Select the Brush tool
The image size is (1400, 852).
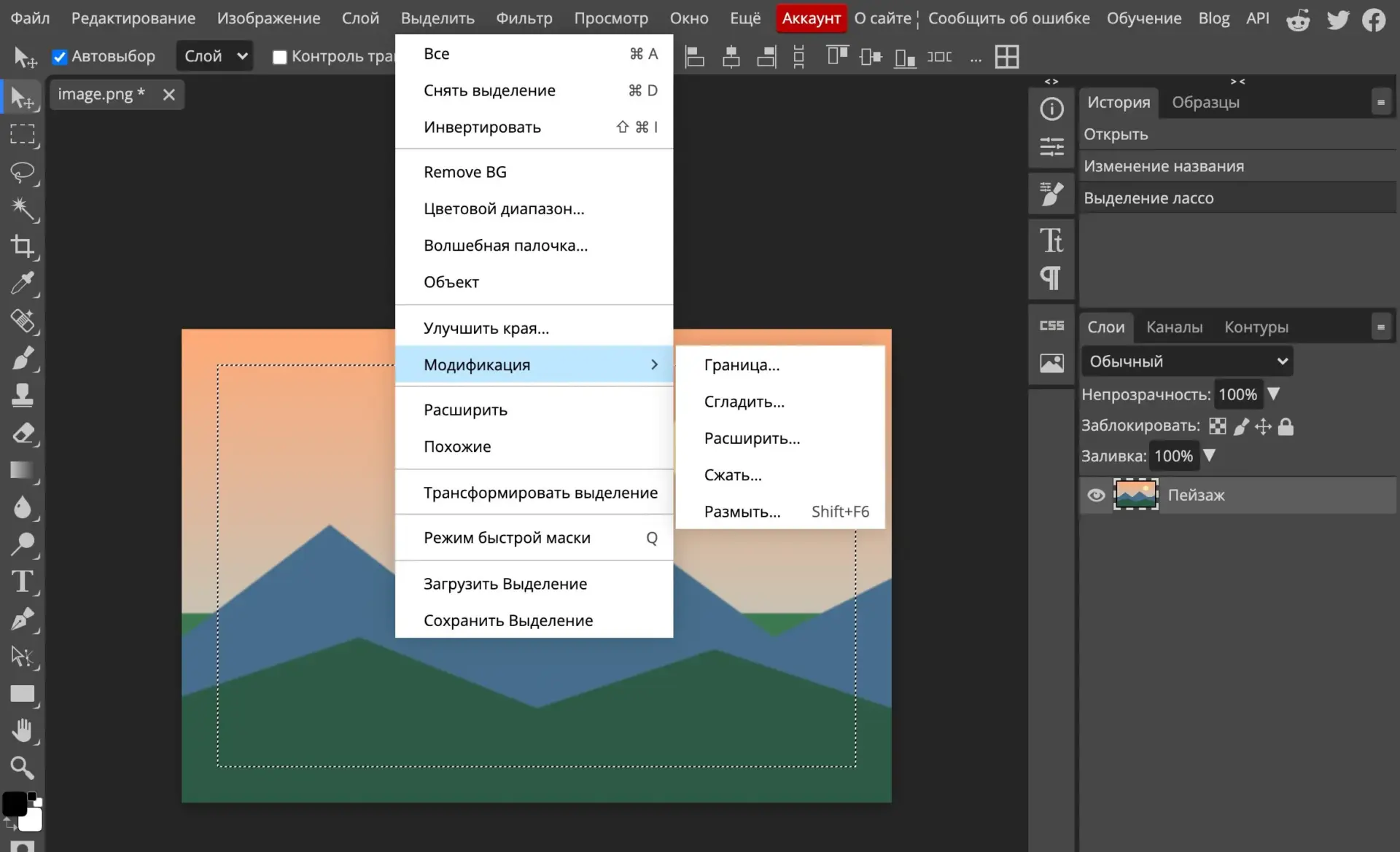coord(22,358)
